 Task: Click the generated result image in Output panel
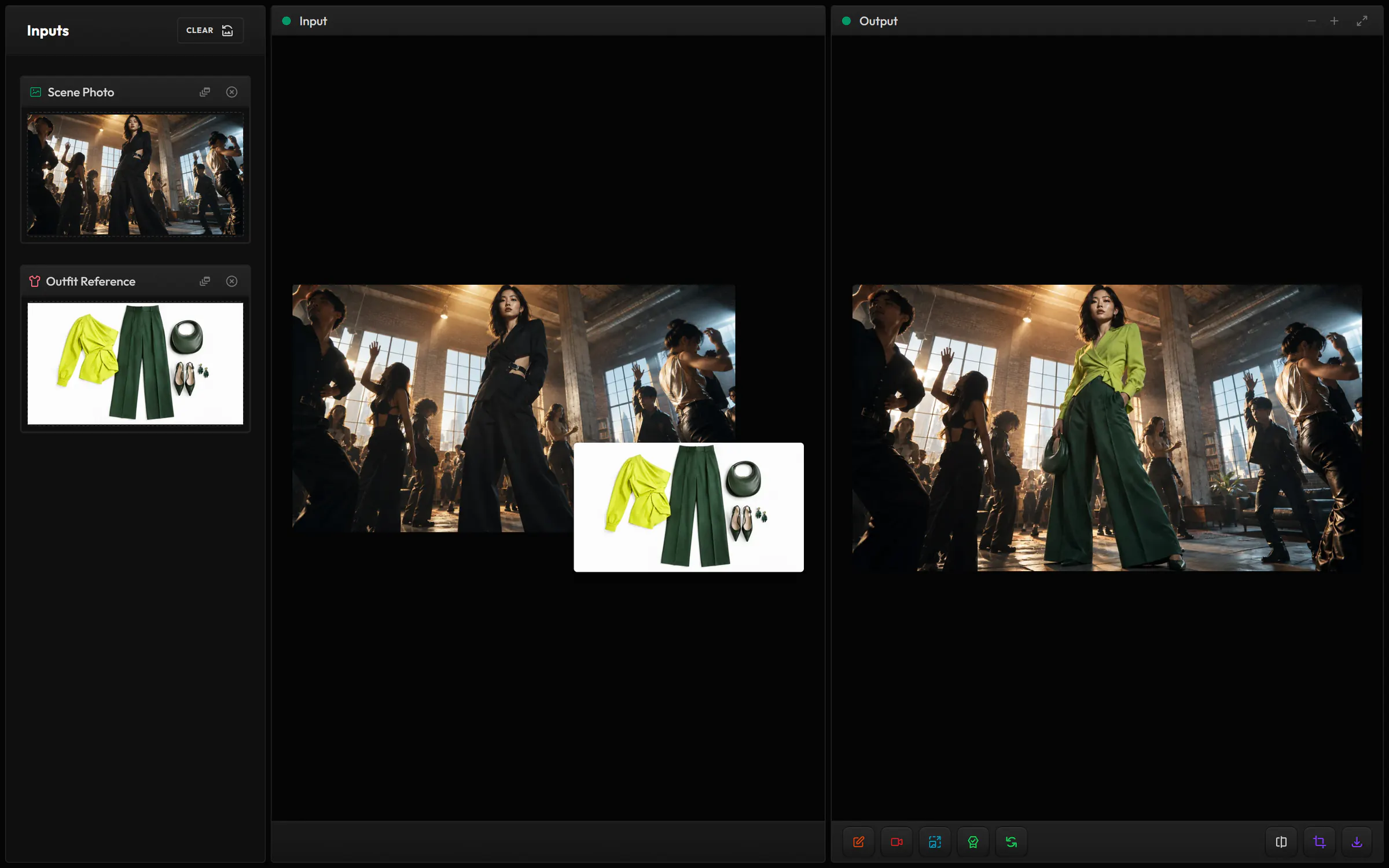[1107, 428]
